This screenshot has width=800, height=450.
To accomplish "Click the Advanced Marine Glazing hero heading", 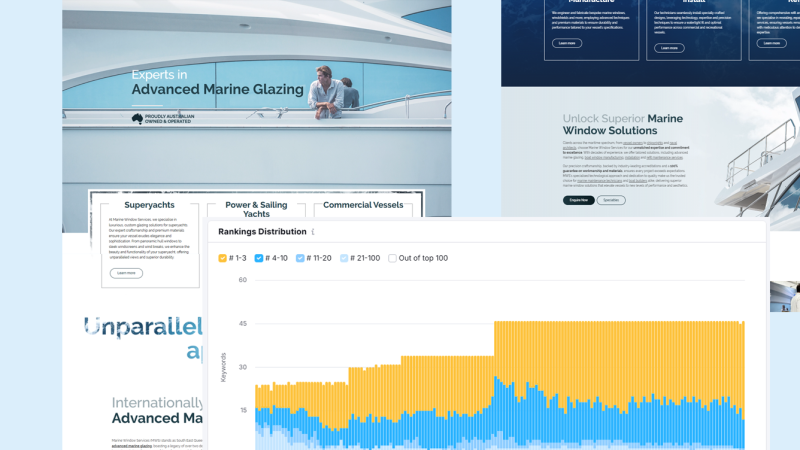I will [x=217, y=89].
